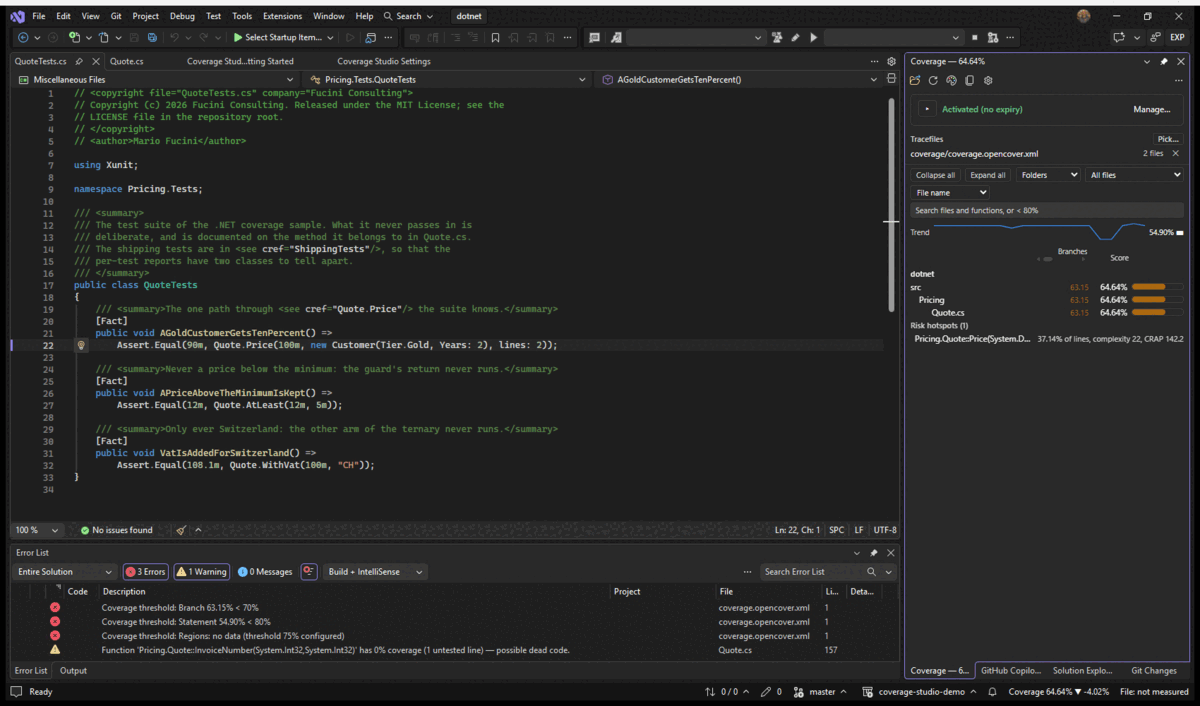Click the copy report icon in Coverage toolbar

(969, 81)
